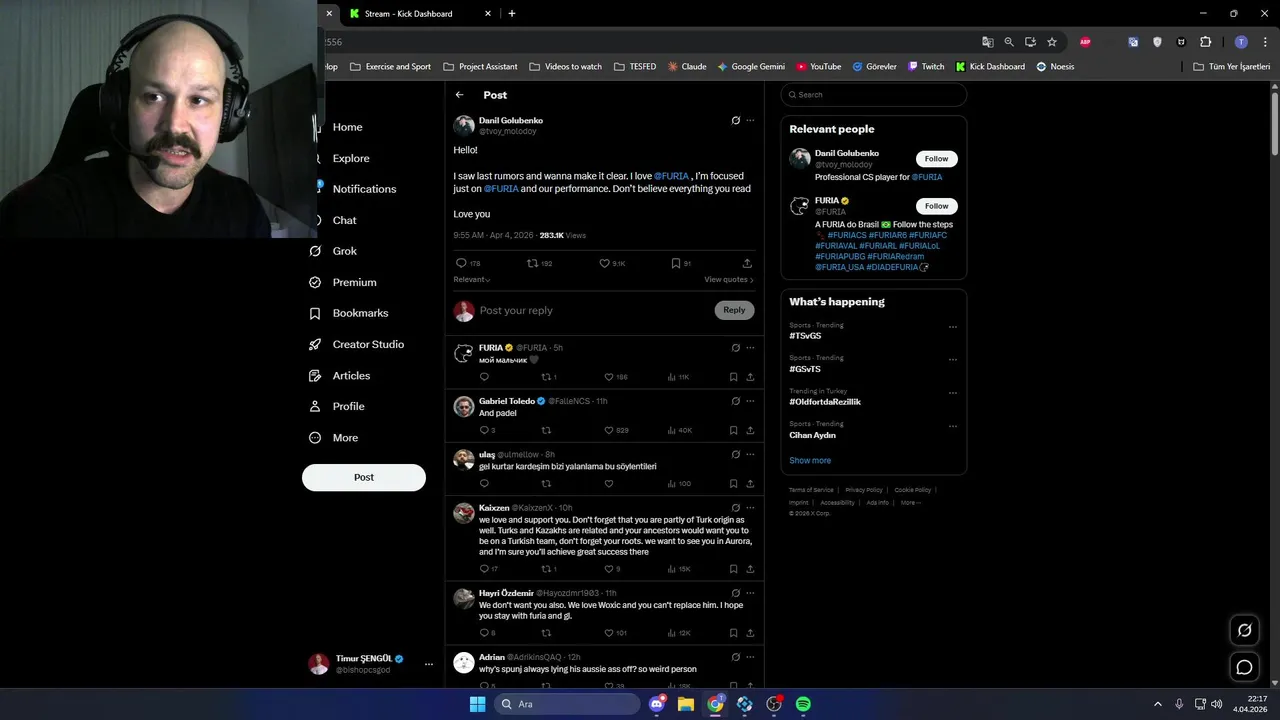Follow FURIA in Relevant people
Viewport: 1280px width, 720px height.
937,206
